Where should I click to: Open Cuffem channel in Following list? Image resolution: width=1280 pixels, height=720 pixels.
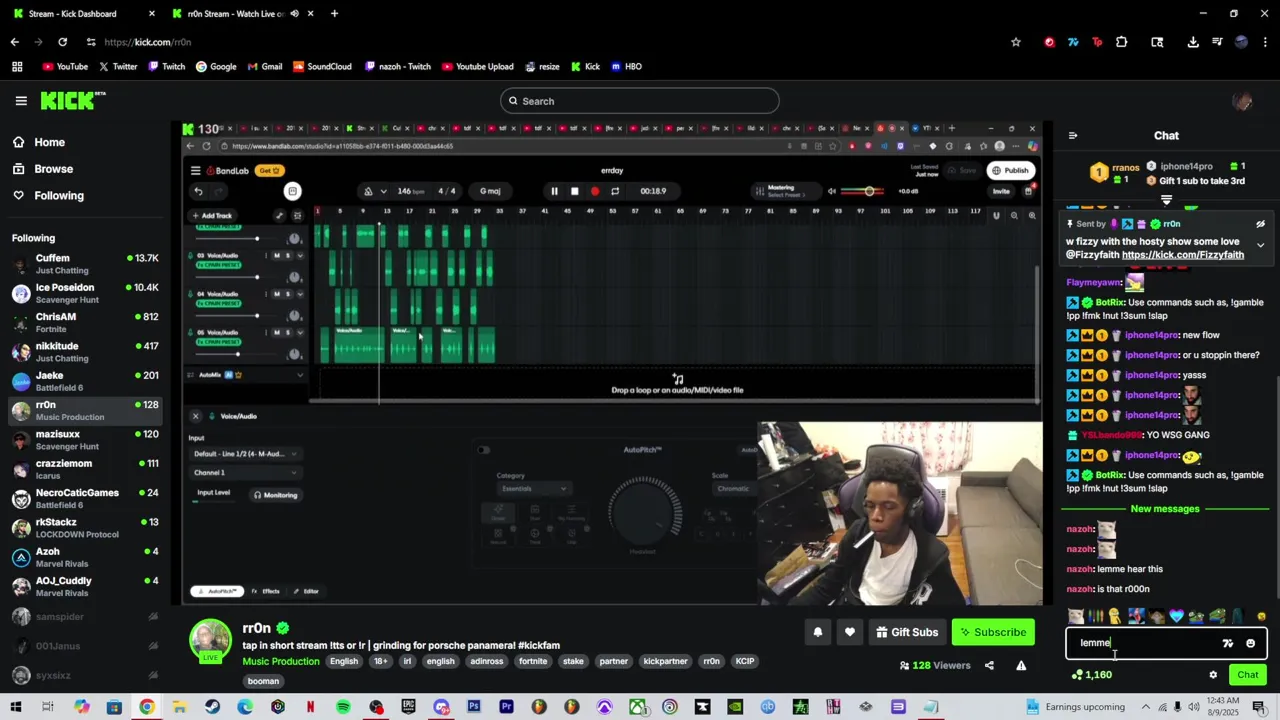[x=85, y=264]
